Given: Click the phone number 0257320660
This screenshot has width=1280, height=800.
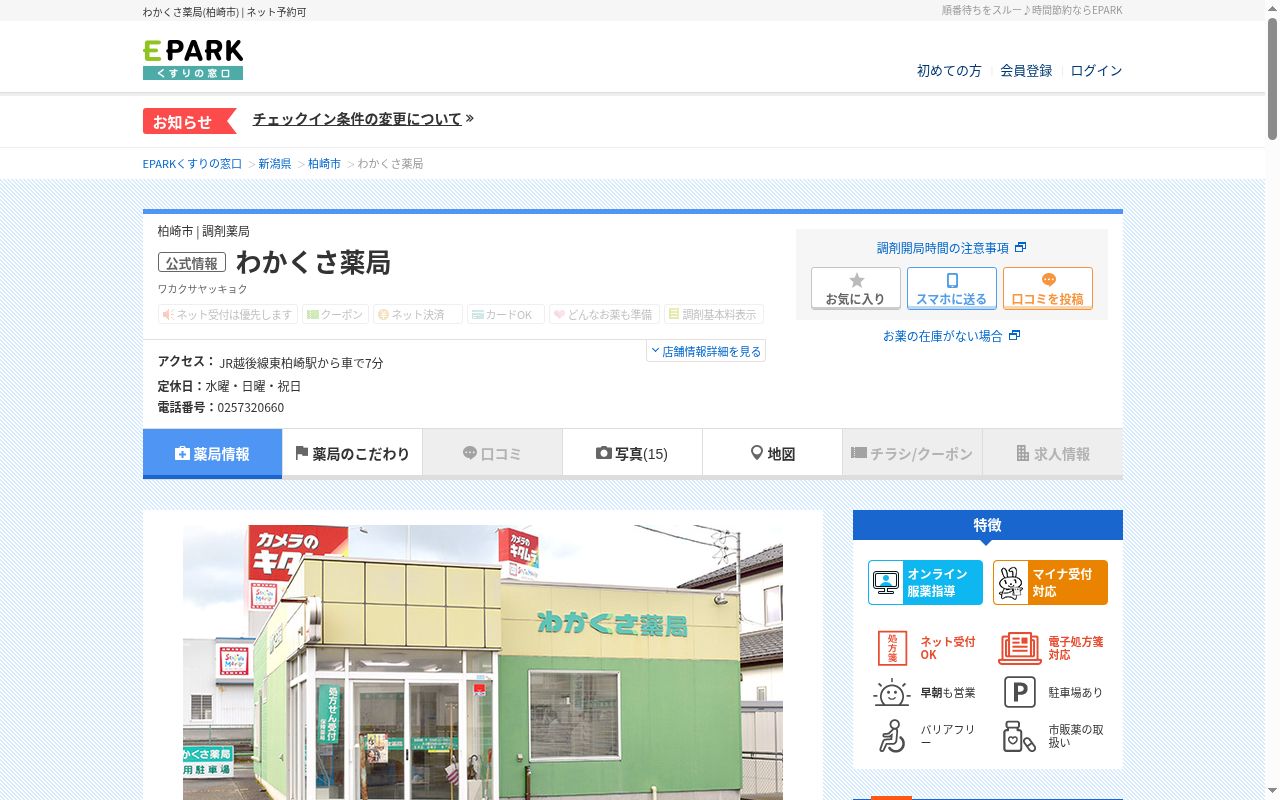Looking at the screenshot, I should [x=251, y=407].
